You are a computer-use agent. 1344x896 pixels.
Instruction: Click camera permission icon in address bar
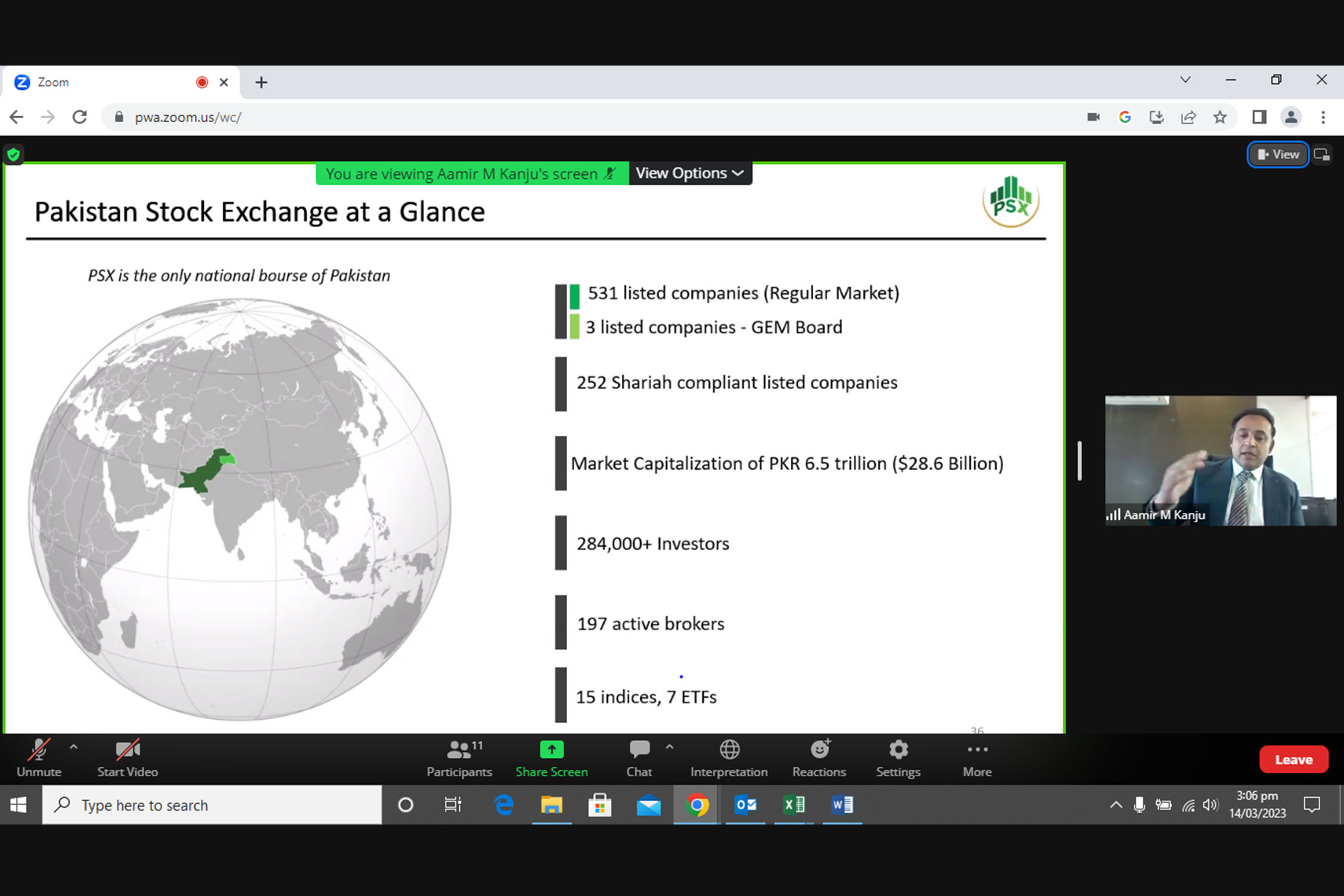click(1093, 117)
